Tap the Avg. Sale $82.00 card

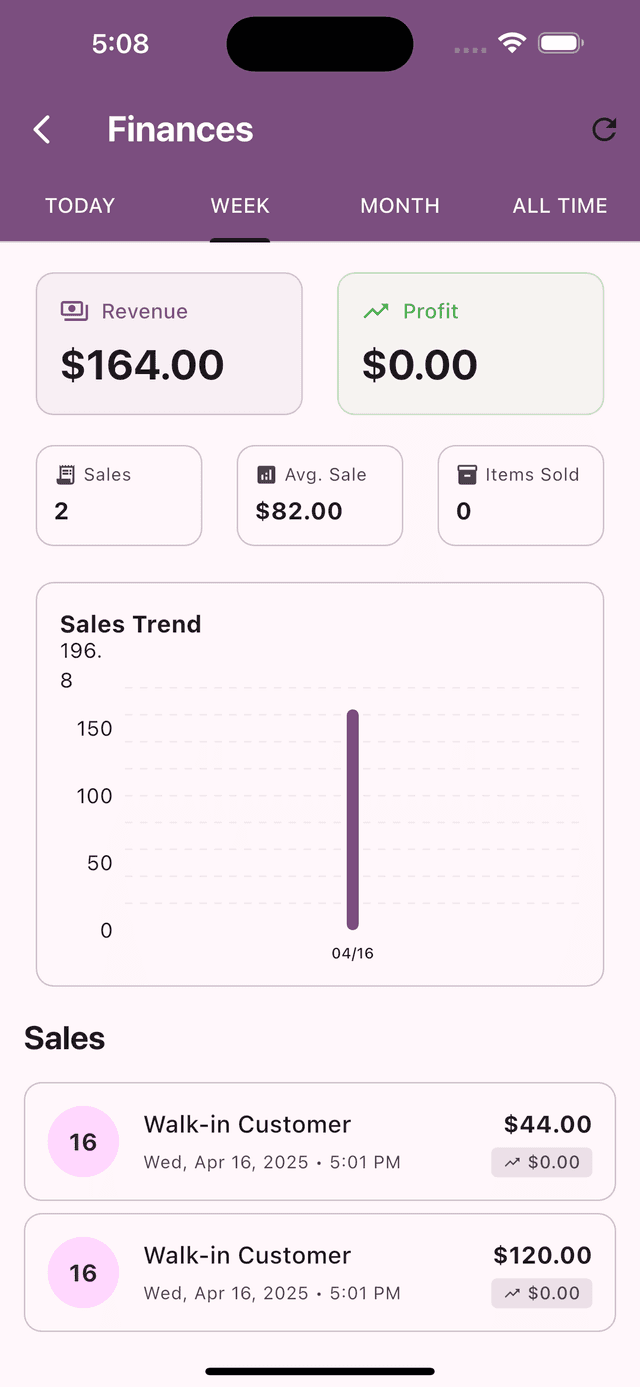click(320, 496)
